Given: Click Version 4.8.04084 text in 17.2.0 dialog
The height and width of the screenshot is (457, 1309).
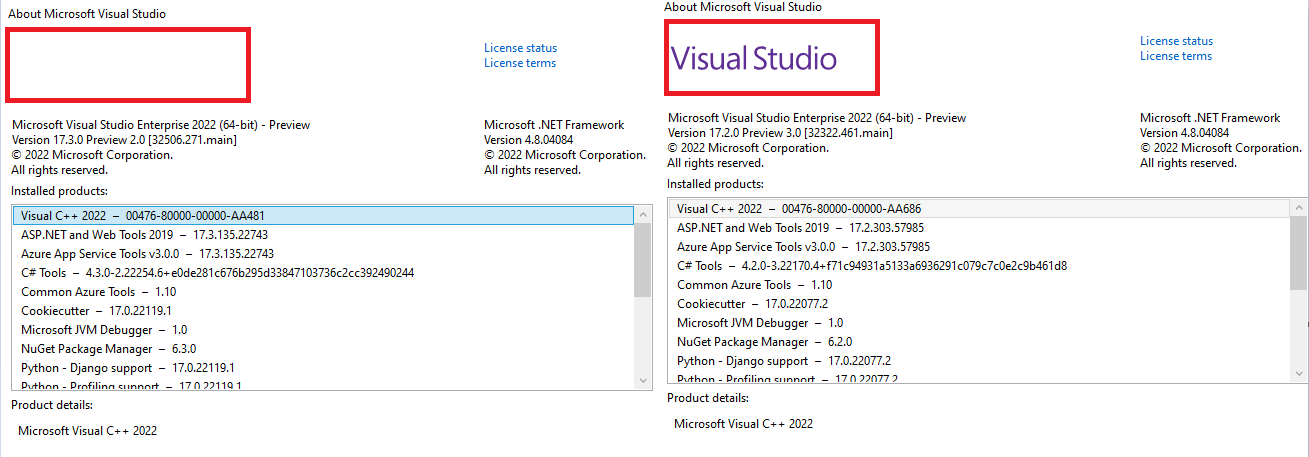Looking at the screenshot, I should click(x=1185, y=133).
